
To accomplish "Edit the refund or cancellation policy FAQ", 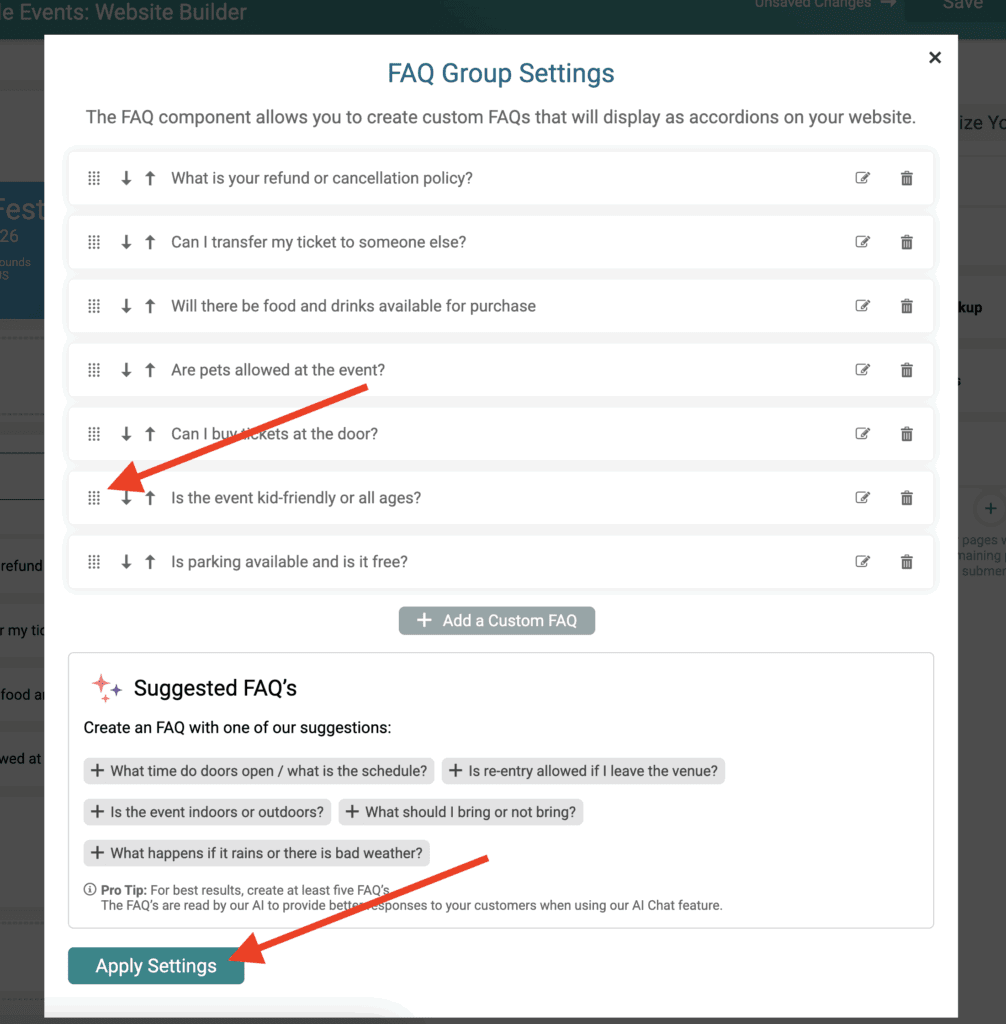I will pyautogui.click(x=862, y=178).
